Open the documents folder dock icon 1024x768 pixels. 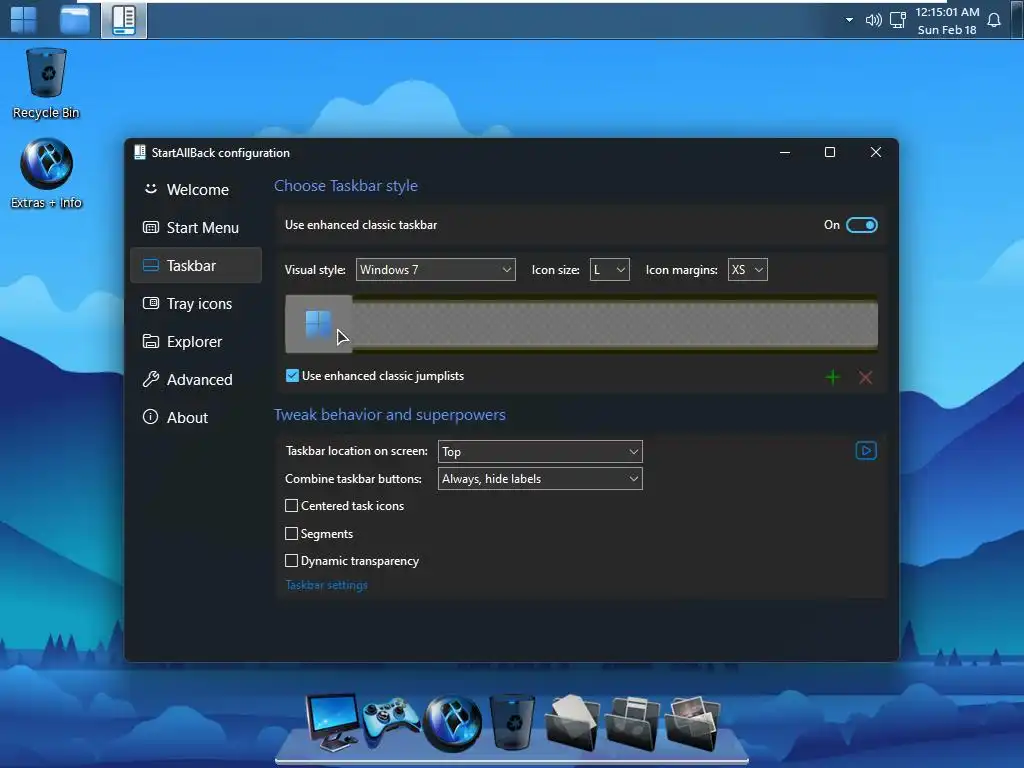[x=572, y=722]
